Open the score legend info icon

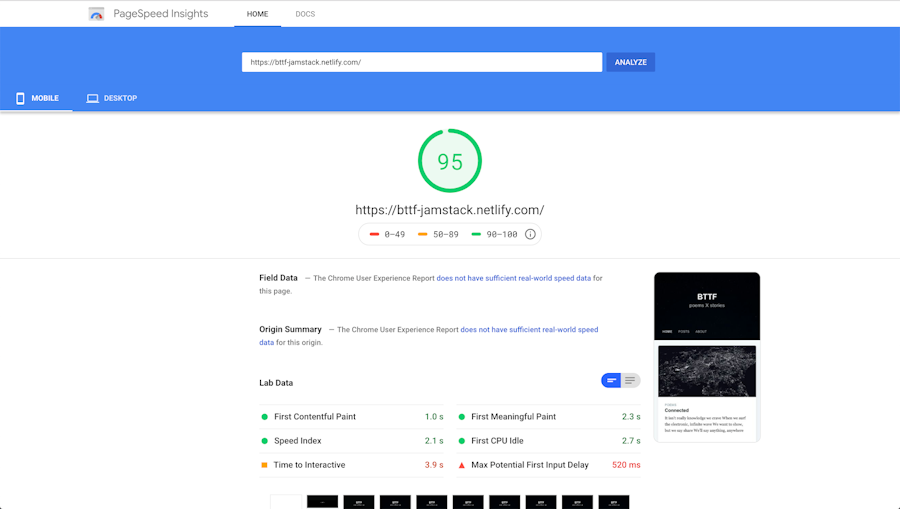coord(530,234)
